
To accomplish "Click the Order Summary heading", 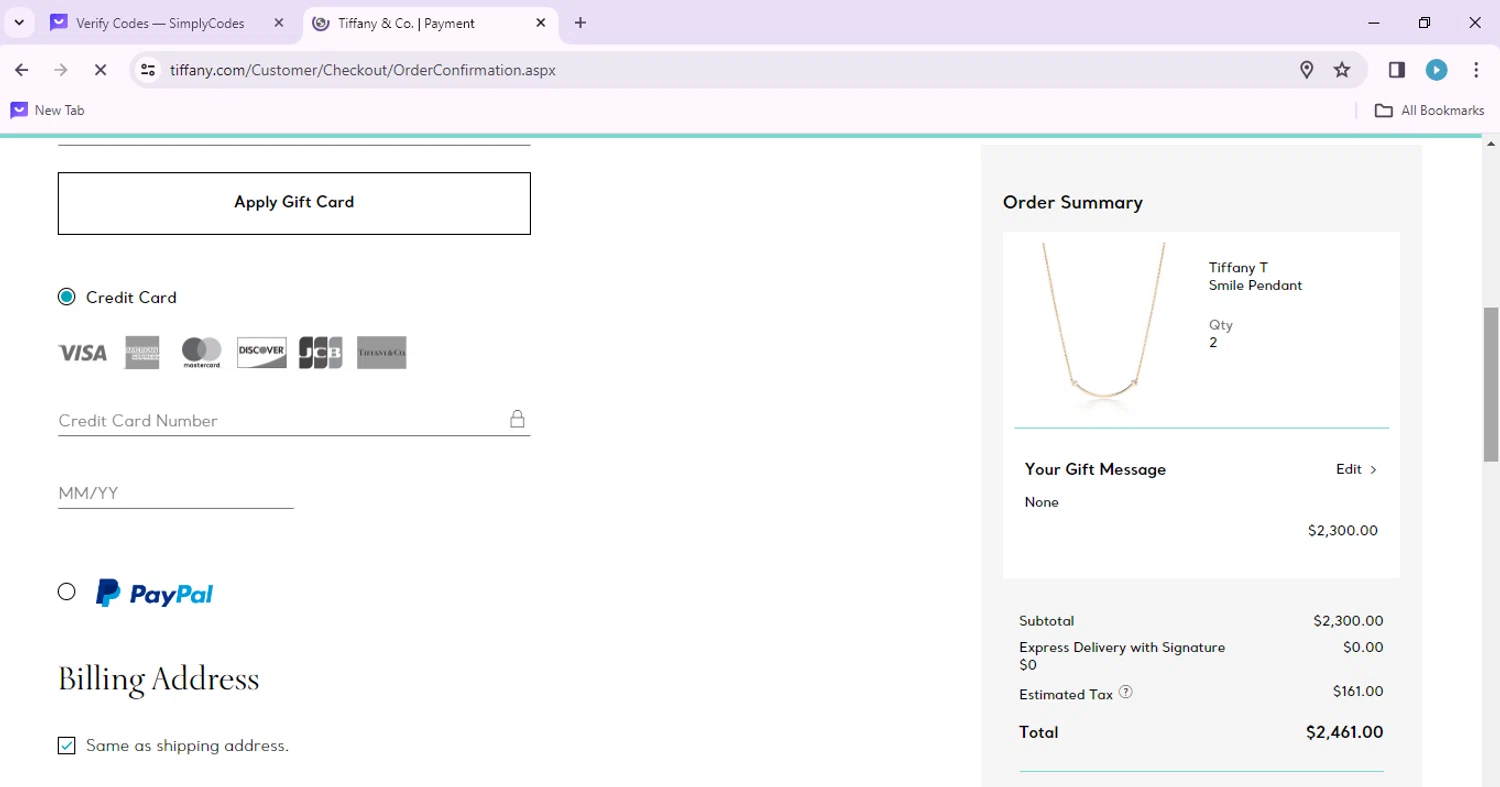I will pyautogui.click(x=1072, y=202).
